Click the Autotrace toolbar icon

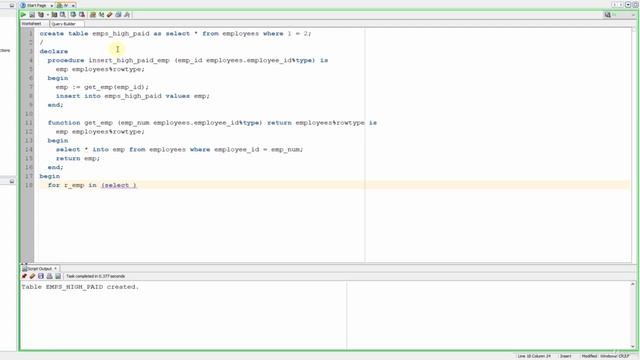54,15
